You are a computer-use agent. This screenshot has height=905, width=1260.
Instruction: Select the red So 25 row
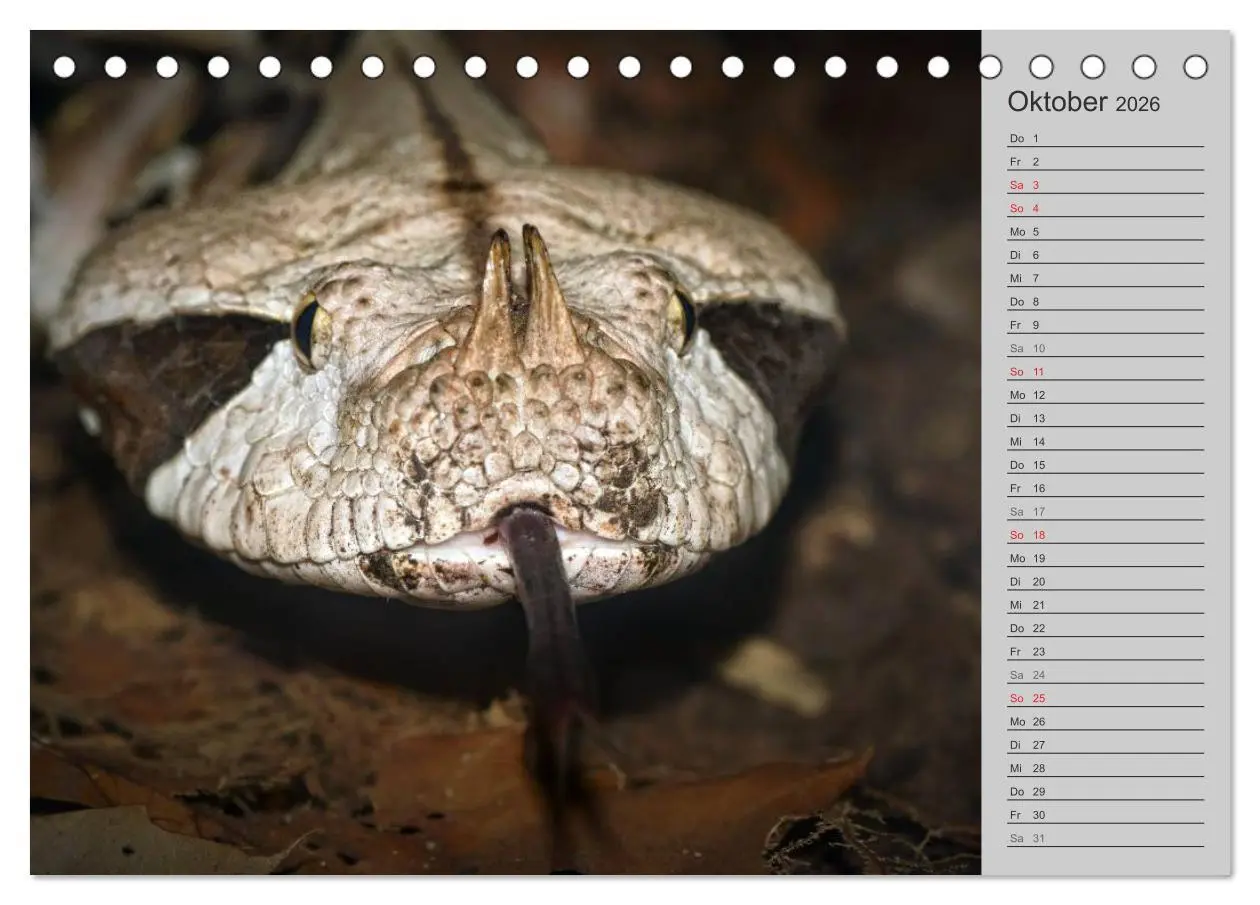tap(1105, 699)
